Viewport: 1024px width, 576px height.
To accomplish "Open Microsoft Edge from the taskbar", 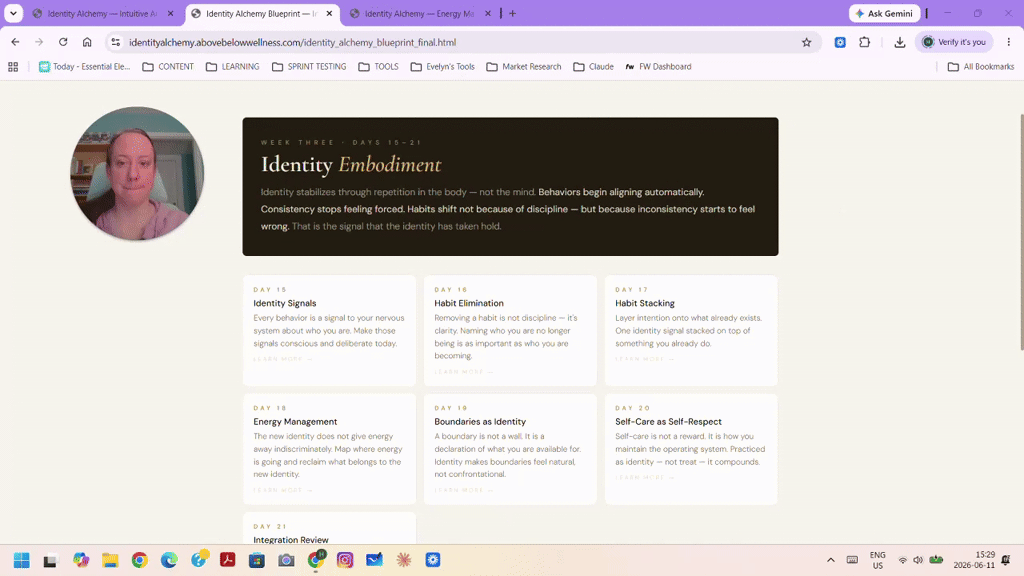I will click(x=169, y=560).
